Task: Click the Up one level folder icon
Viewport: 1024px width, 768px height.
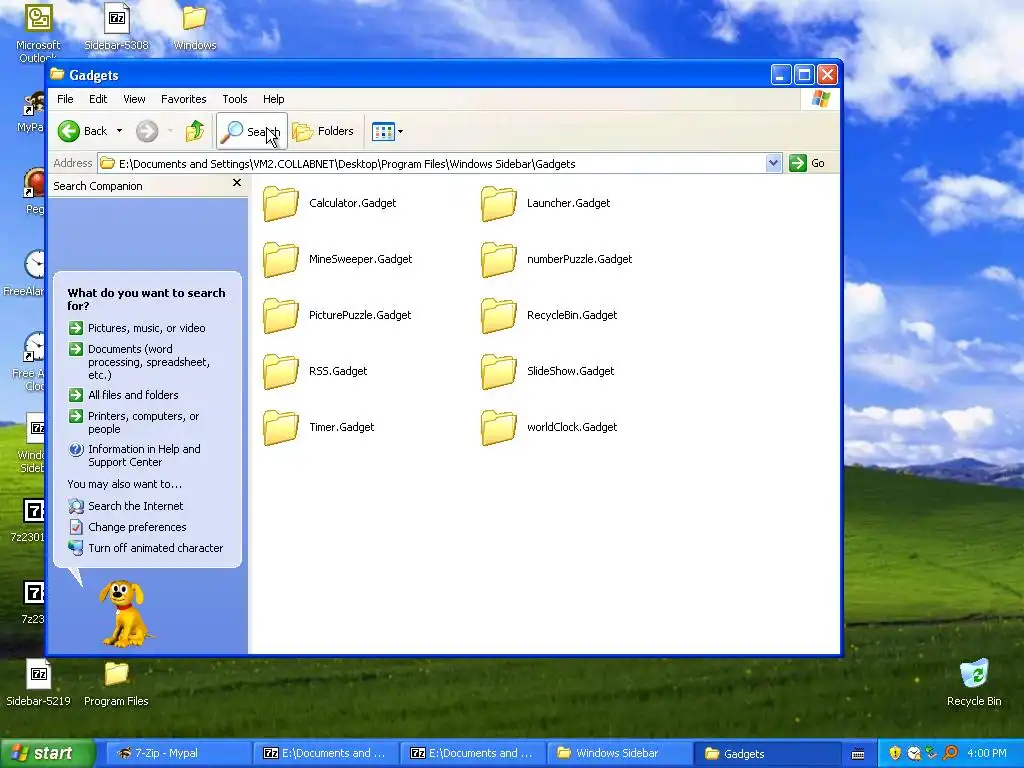Action: (x=195, y=131)
